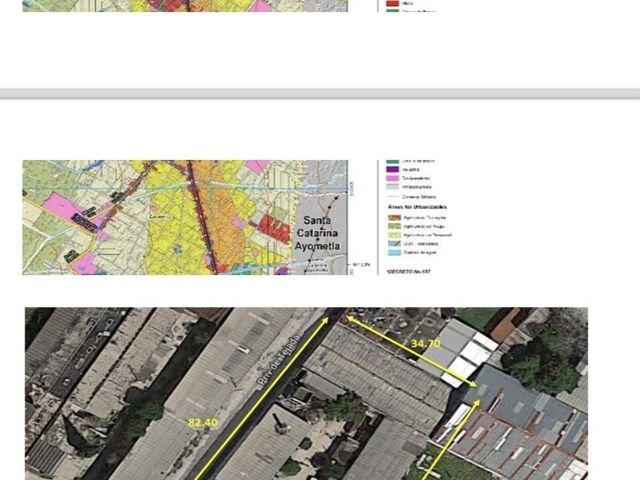Click the dark purple legend swatch
This screenshot has height=480, width=640.
point(392,169)
